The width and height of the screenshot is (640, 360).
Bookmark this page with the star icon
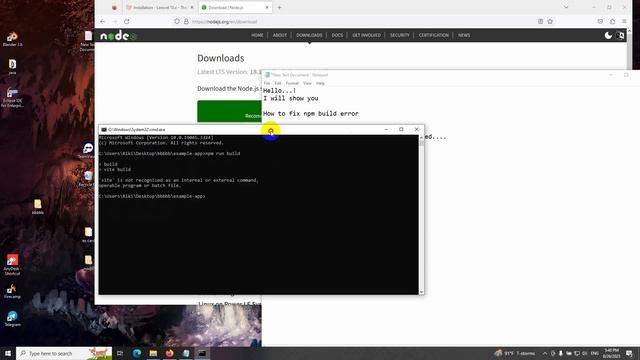tap(550, 21)
